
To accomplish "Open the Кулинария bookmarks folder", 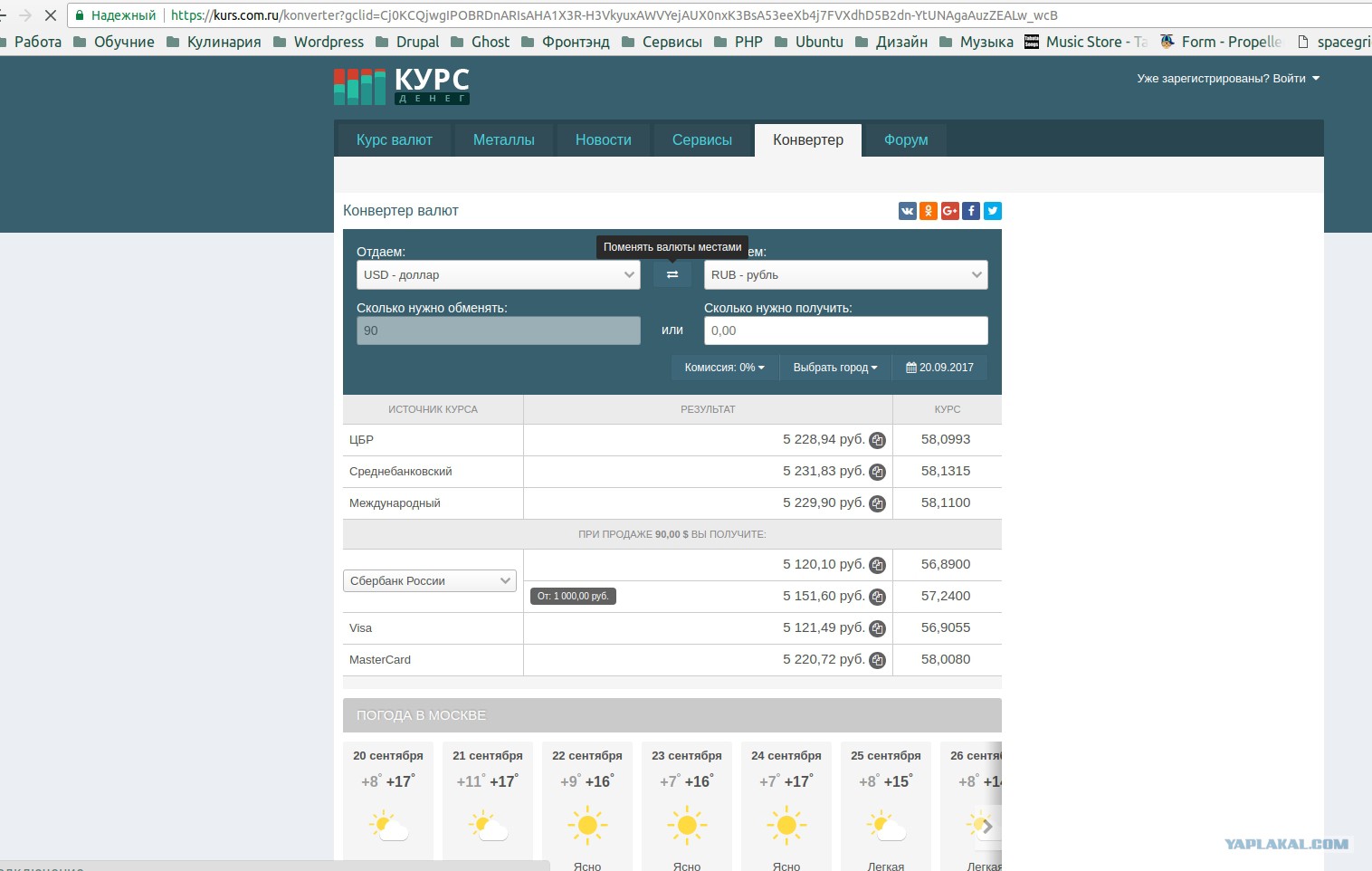I will pos(214,42).
